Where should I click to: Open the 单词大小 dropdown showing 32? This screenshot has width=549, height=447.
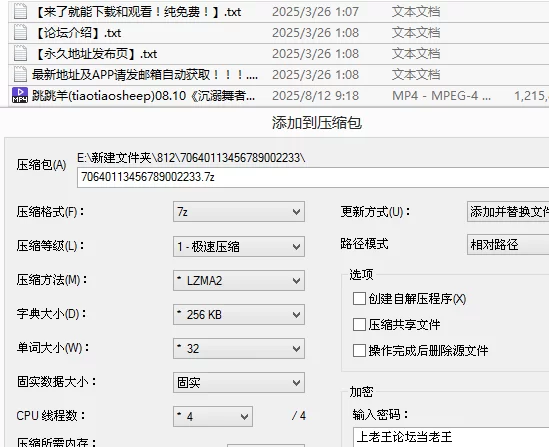pyautogui.click(x=239, y=349)
